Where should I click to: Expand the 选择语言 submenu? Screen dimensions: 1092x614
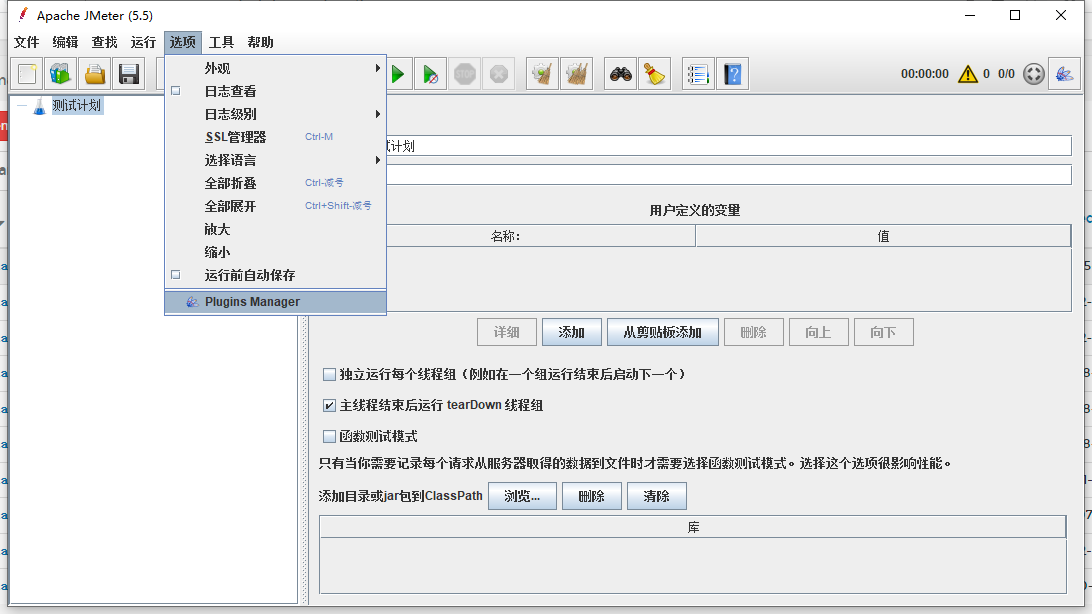(276, 160)
